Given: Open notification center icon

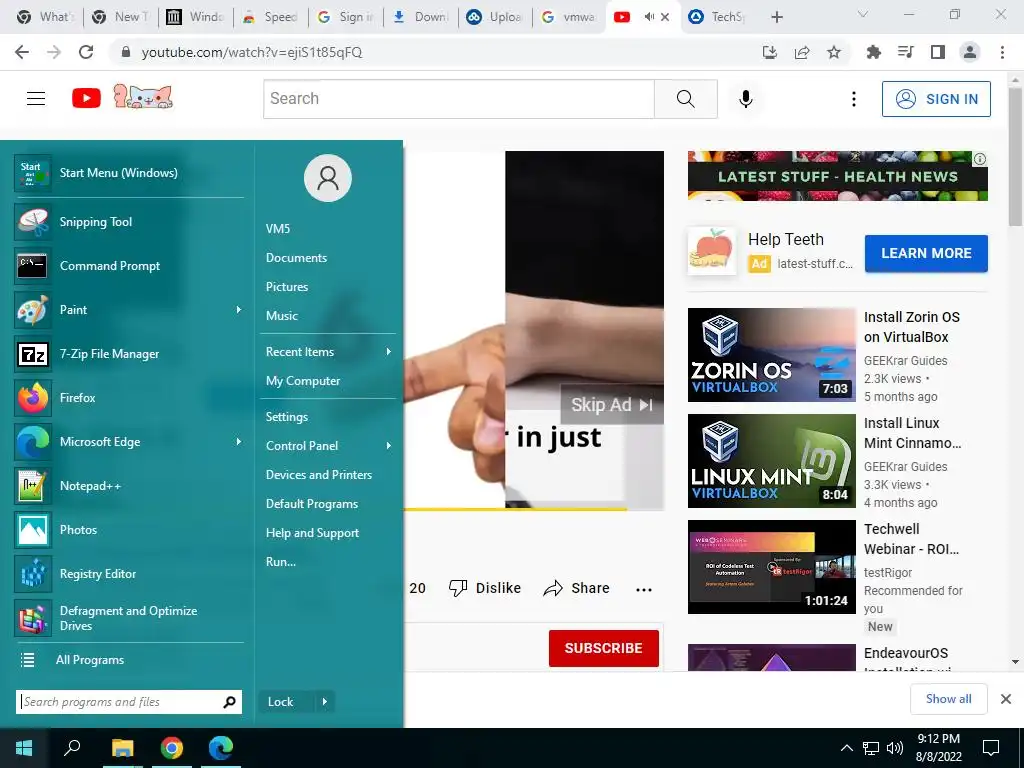Looking at the screenshot, I should 991,748.
